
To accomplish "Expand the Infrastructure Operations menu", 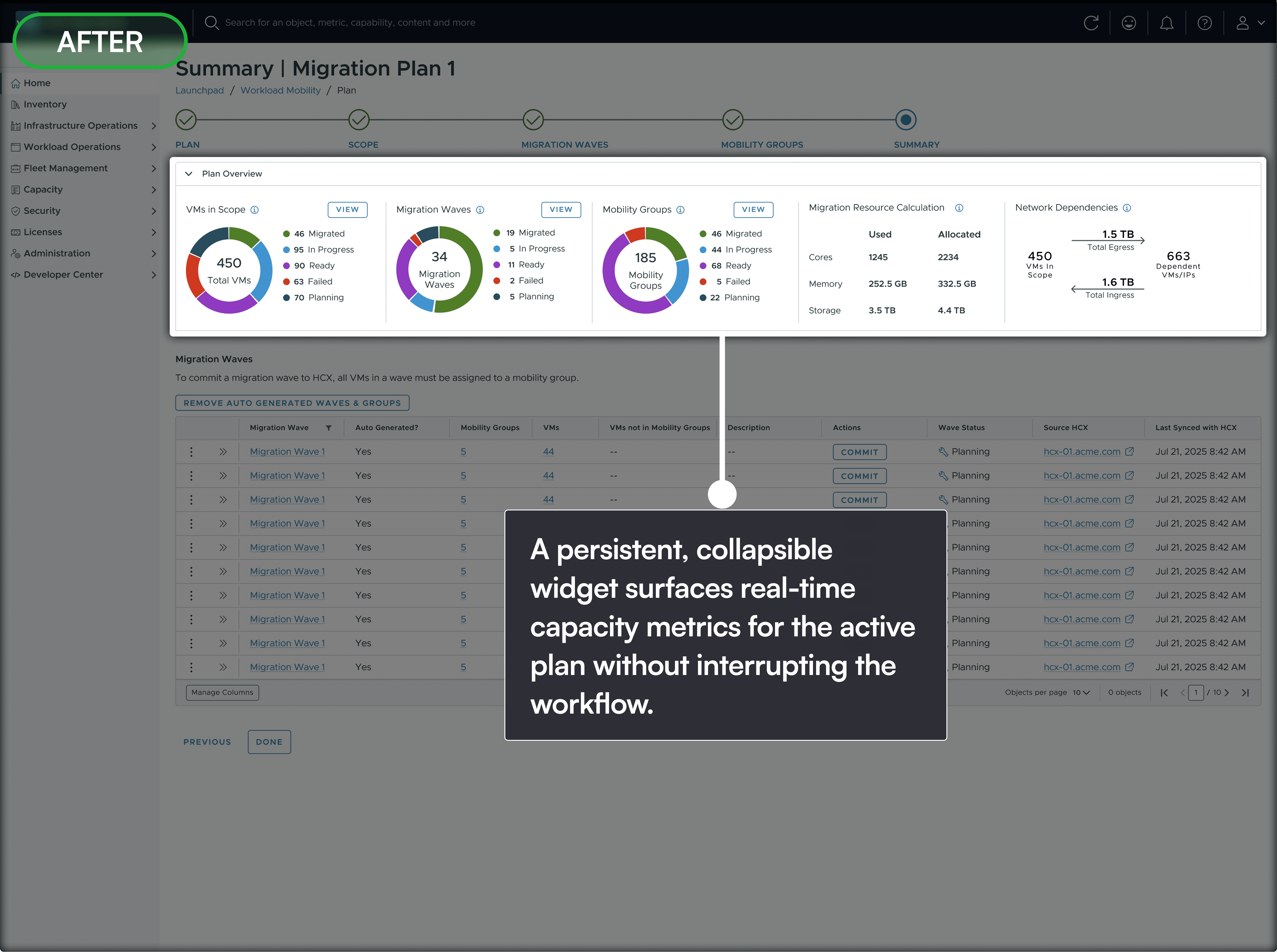I will coord(153,126).
